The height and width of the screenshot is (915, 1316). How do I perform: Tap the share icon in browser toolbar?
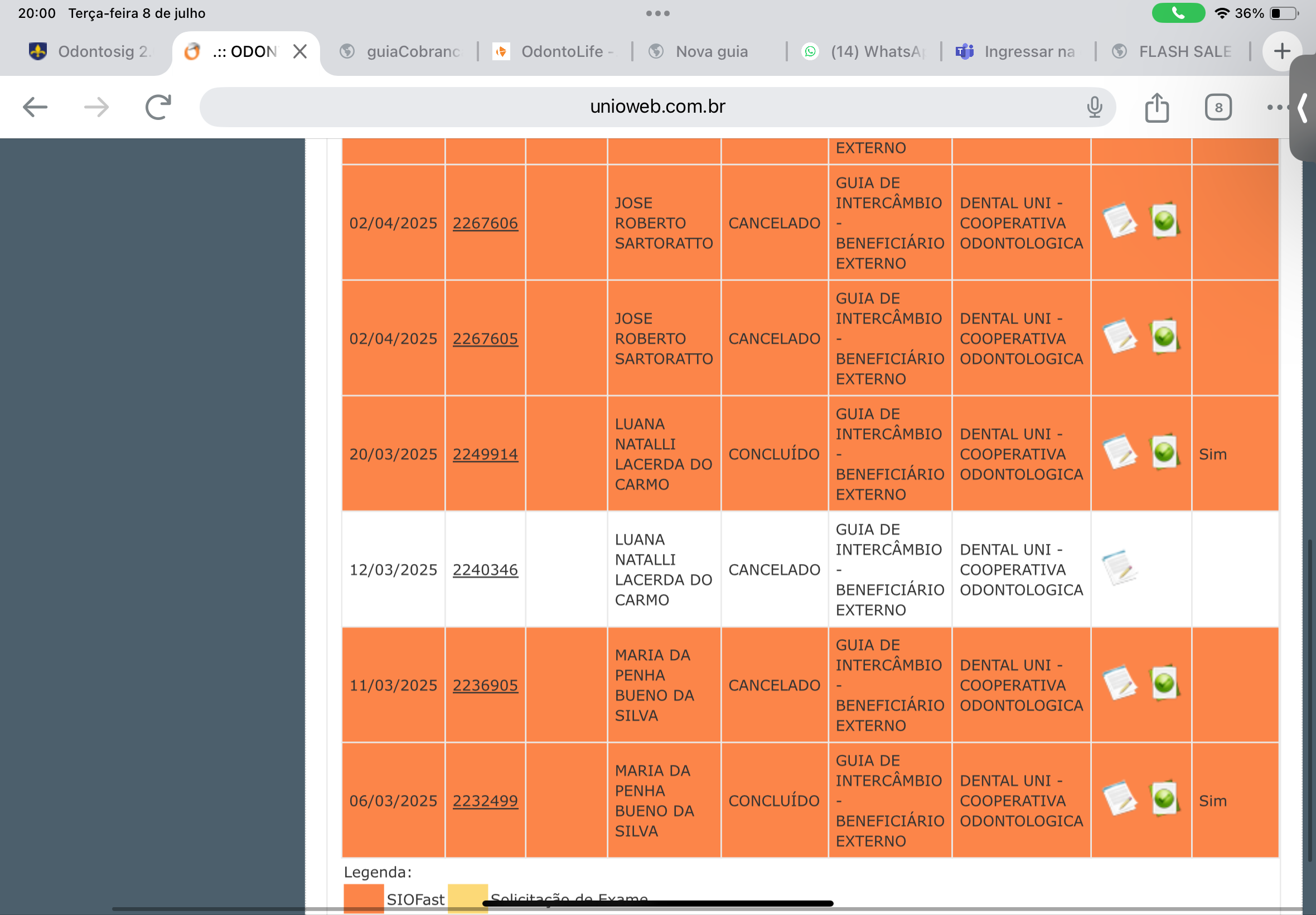pyautogui.click(x=1156, y=107)
